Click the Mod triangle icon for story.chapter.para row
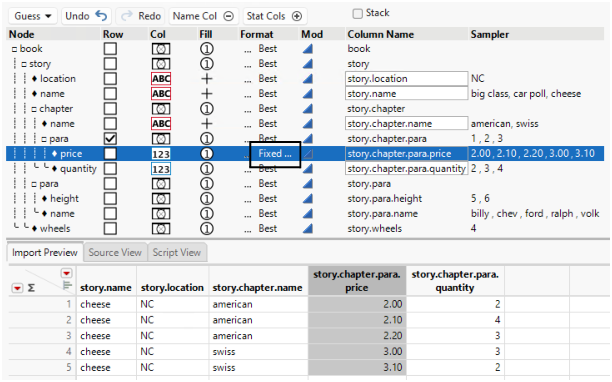 coord(308,139)
